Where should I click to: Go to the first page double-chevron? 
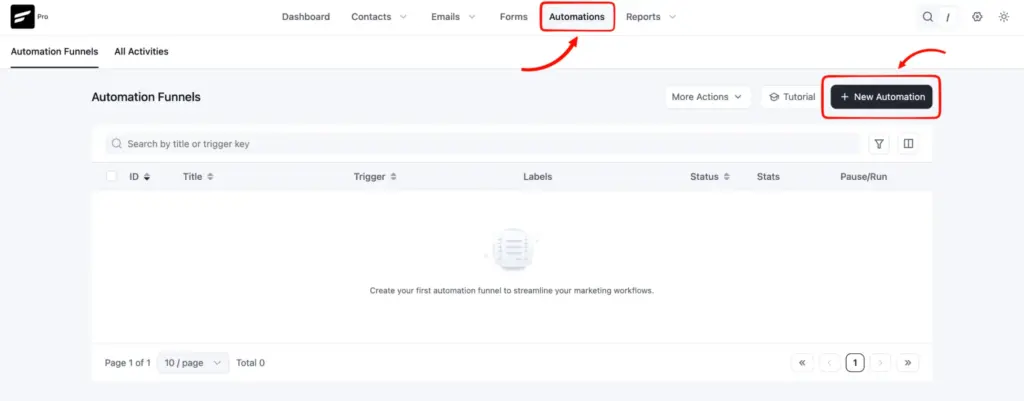tap(802, 362)
